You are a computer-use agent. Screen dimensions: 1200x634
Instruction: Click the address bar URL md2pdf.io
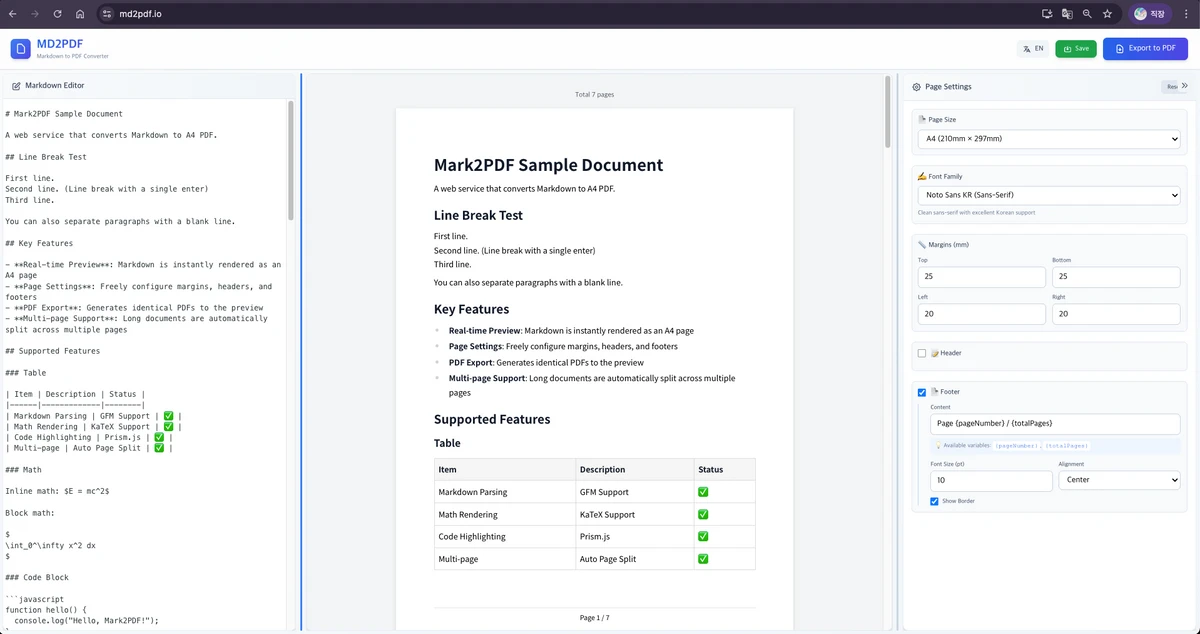coord(139,14)
